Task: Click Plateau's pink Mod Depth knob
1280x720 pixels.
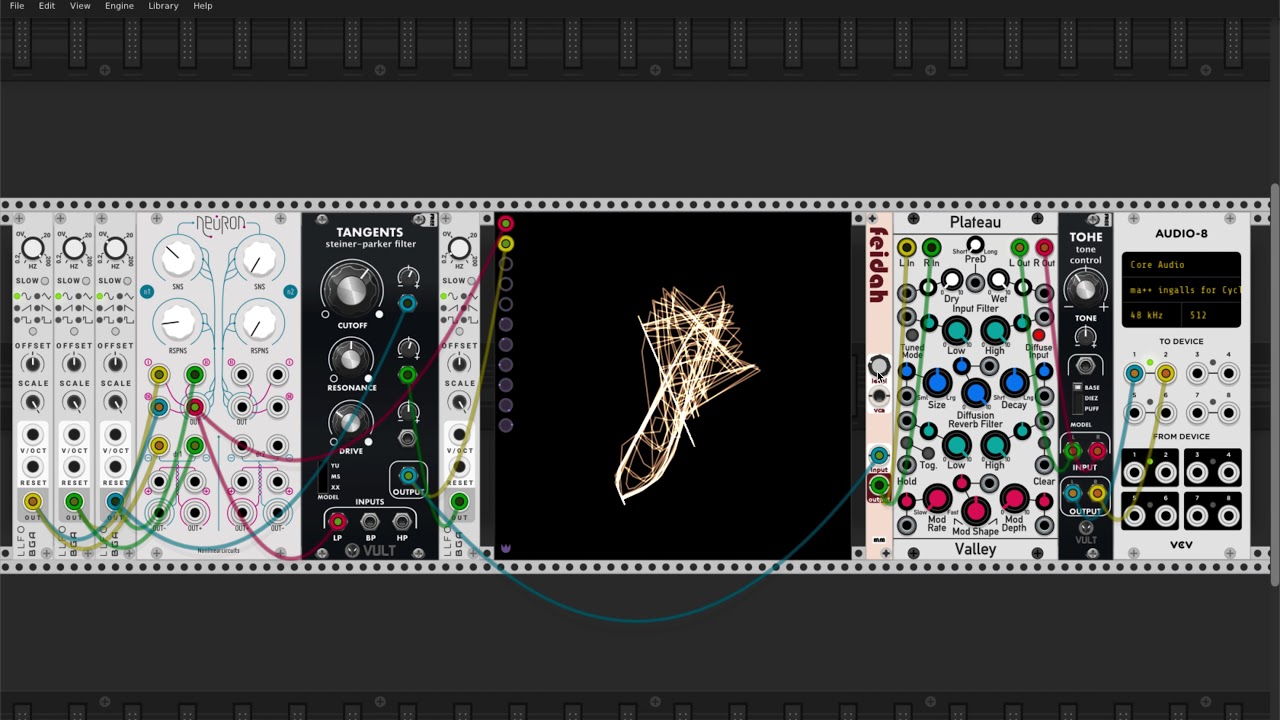Action: pos(1013,498)
